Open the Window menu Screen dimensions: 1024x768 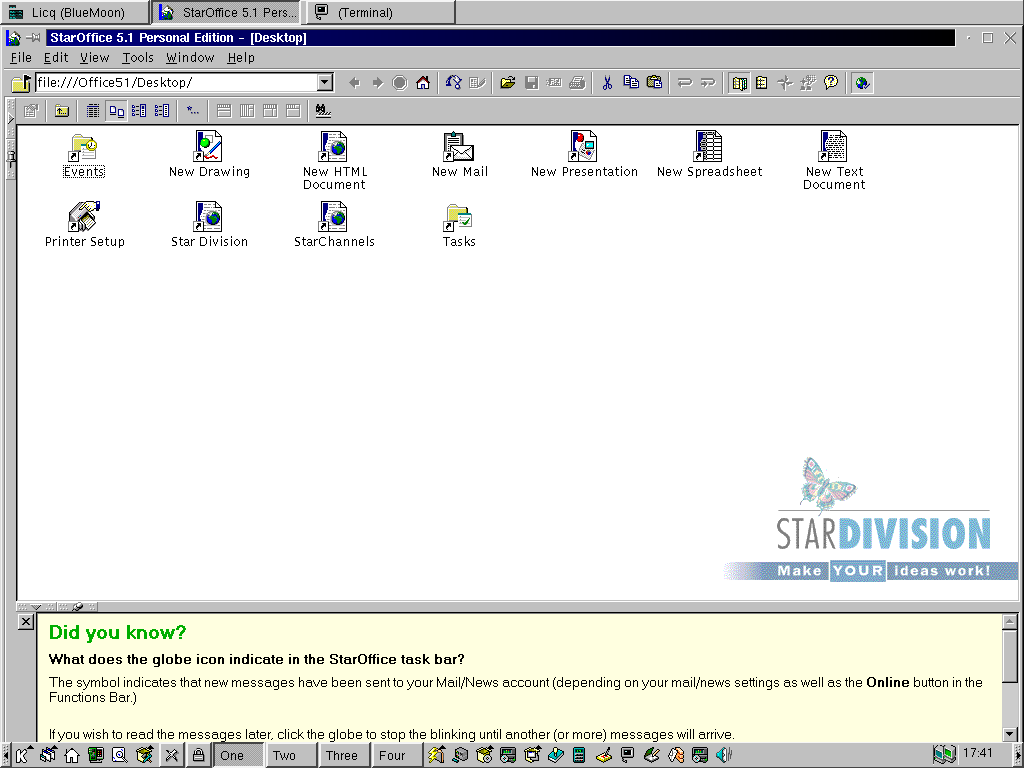(190, 58)
